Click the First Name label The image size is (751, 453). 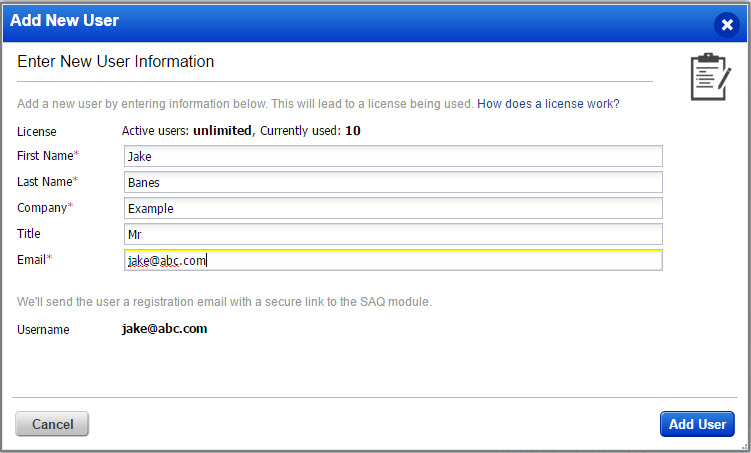[44, 155]
